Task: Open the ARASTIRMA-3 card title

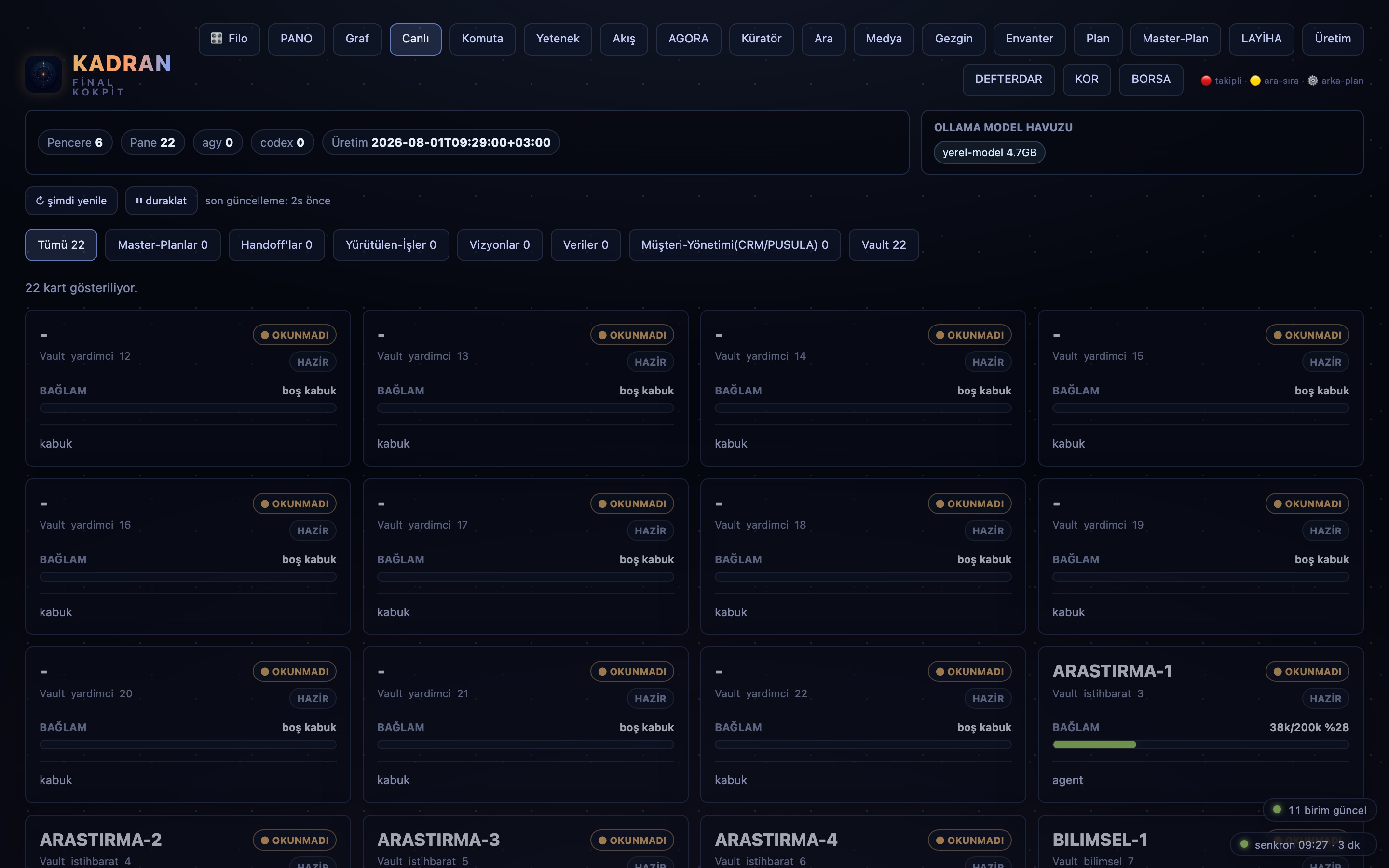Action: point(438,840)
